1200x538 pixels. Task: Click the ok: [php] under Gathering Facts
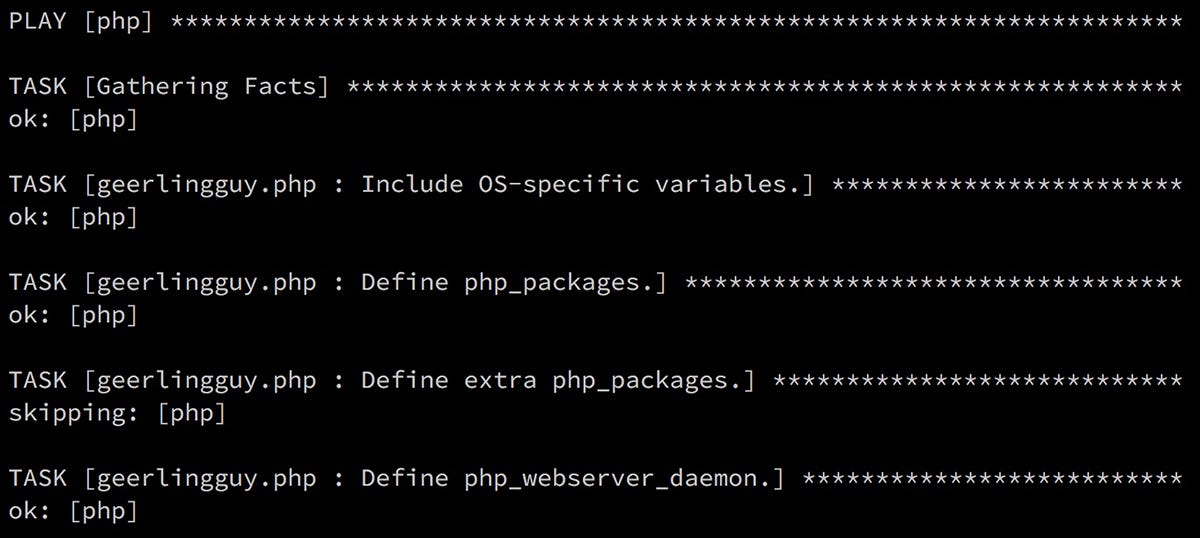point(73,120)
